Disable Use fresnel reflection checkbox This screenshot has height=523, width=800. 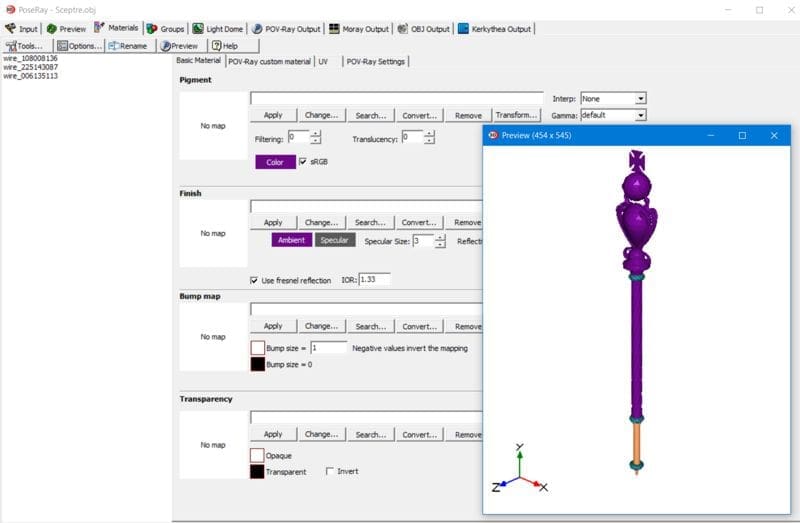[x=254, y=280]
